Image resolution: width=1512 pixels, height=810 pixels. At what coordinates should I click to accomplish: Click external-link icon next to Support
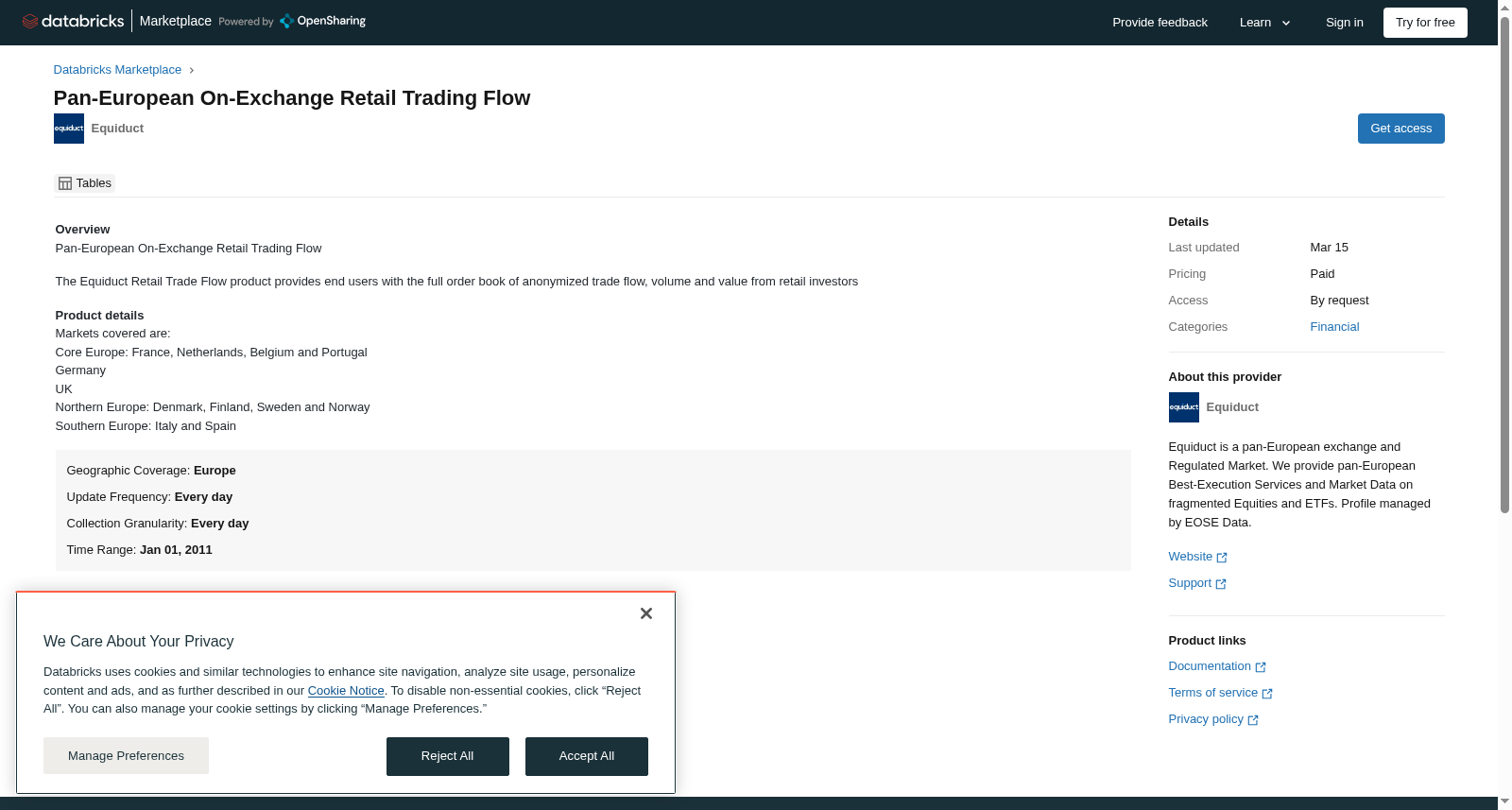pyautogui.click(x=1221, y=584)
